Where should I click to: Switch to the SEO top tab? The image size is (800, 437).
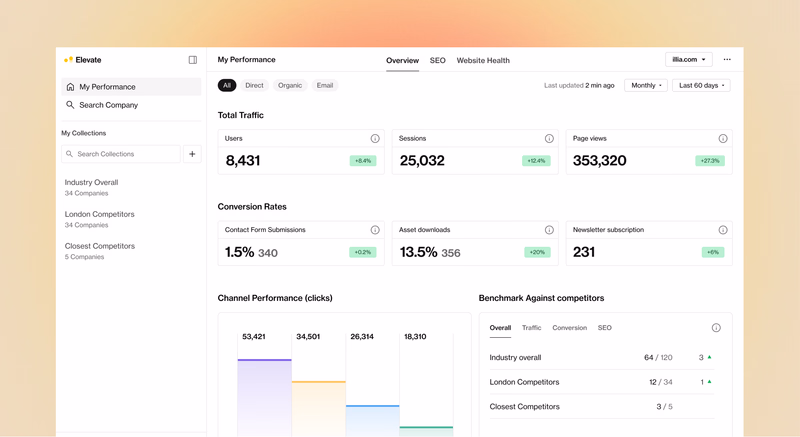[x=438, y=60]
